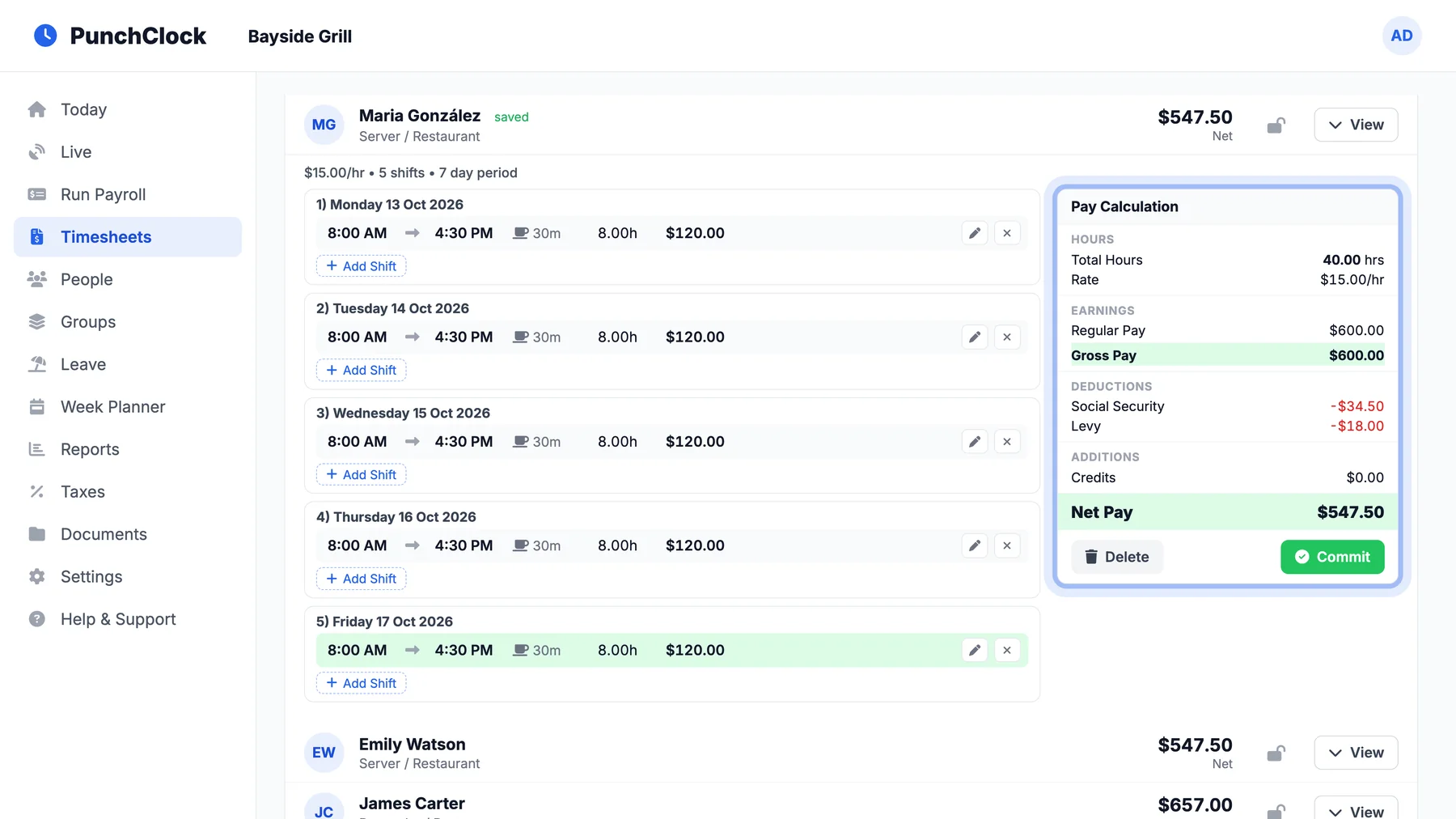Add a shift on Wednesday 15 Oct
Viewport: 1456px width, 819px height.
coord(361,474)
